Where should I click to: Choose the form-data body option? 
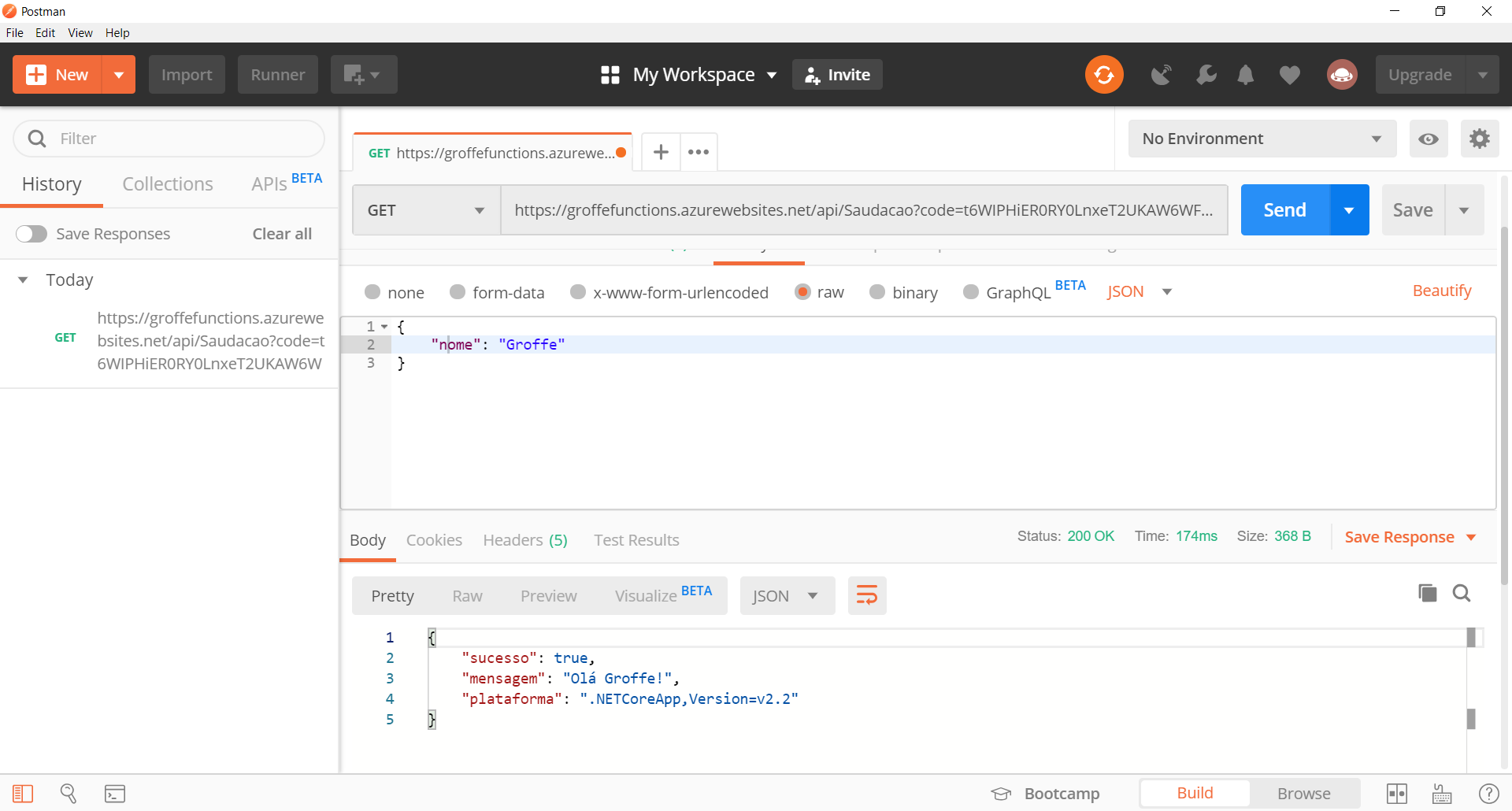(457, 292)
